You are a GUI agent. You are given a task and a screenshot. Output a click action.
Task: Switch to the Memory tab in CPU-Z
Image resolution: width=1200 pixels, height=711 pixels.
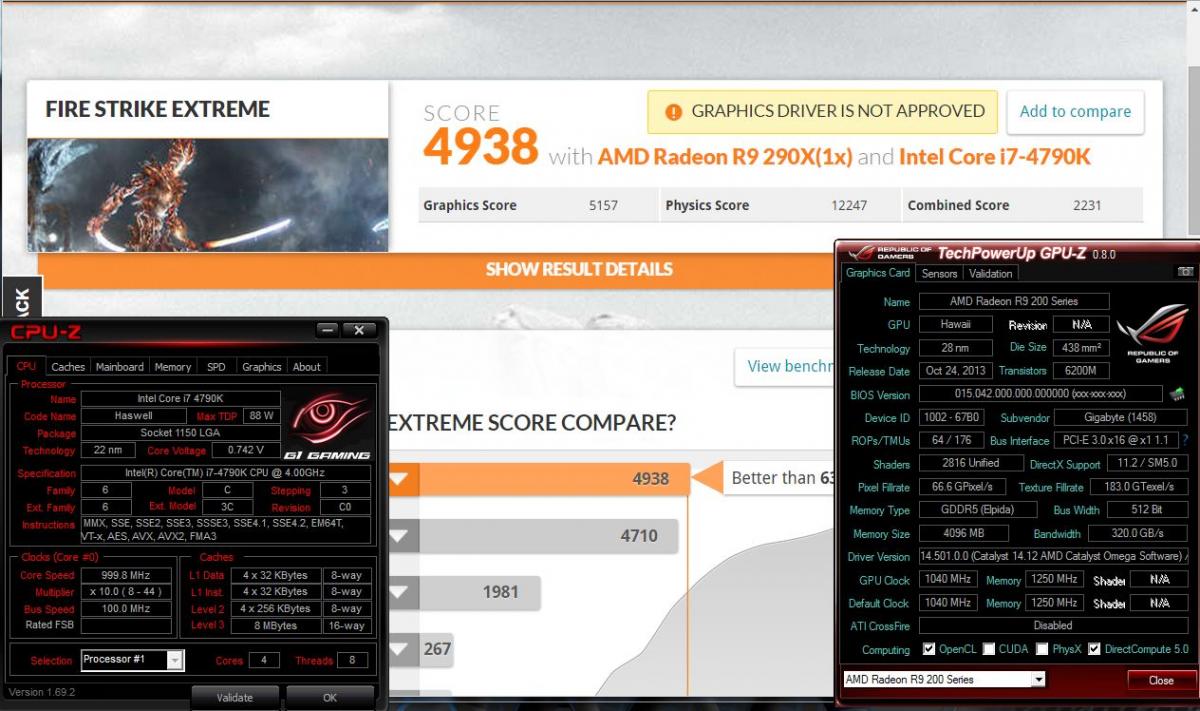[x=173, y=367]
